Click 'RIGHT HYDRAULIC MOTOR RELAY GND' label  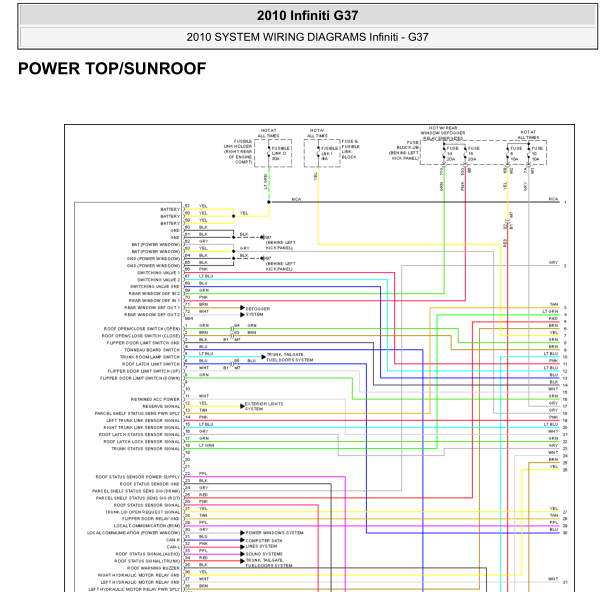139,575
